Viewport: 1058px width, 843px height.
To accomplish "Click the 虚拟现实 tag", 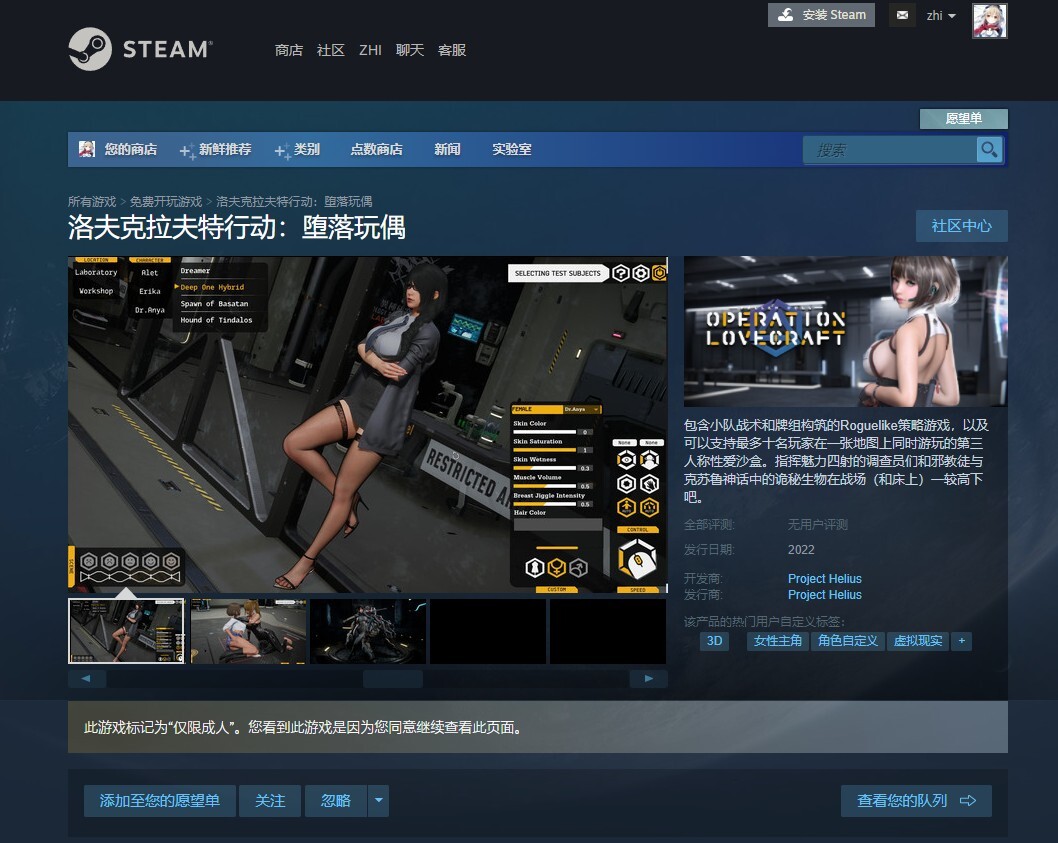I will (918, 641).
